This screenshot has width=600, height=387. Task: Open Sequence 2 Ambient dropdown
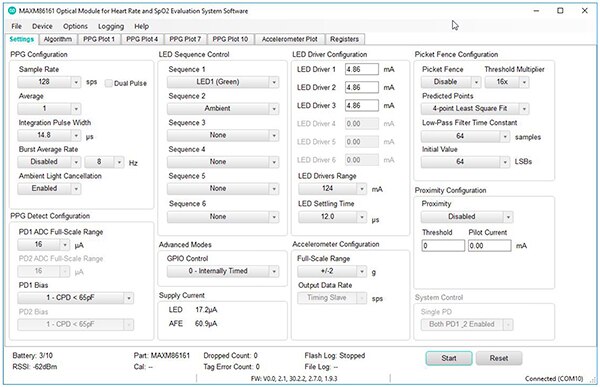[x=223, y=109]
